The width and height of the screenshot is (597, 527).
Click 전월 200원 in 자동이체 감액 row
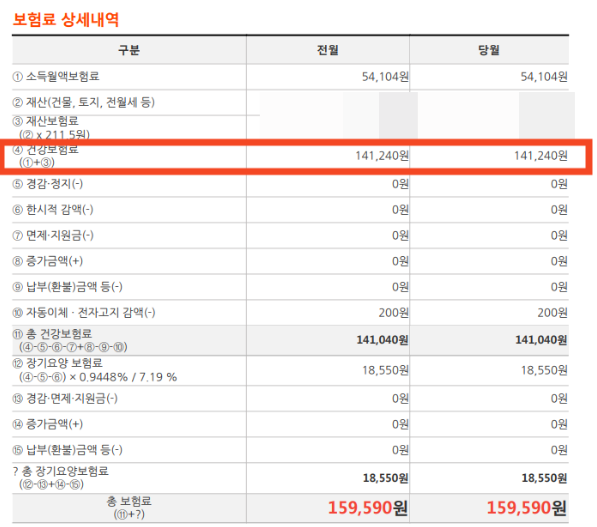(393, 313)
